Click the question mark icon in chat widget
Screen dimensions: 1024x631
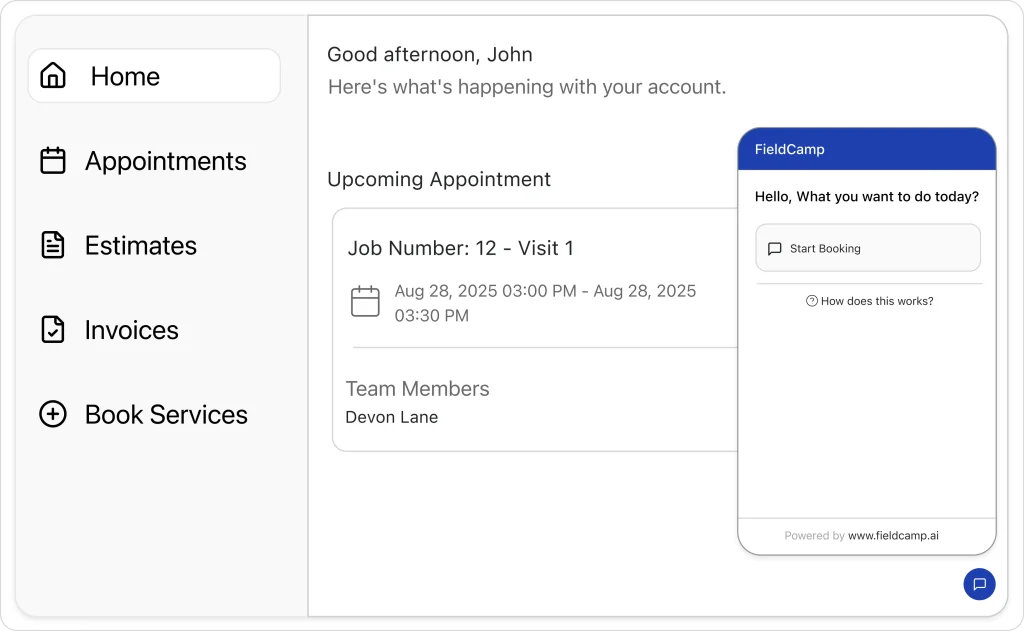(x=812, y=301)
